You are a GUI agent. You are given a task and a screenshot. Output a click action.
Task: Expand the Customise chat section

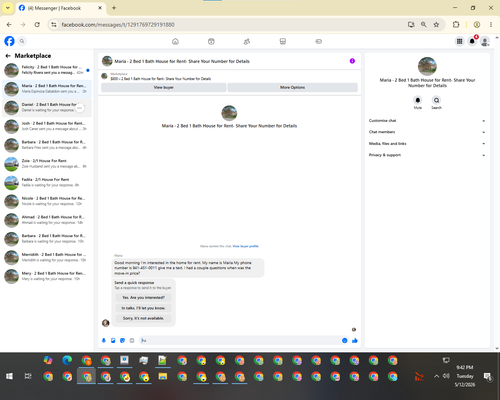click(x=427, y=121)
